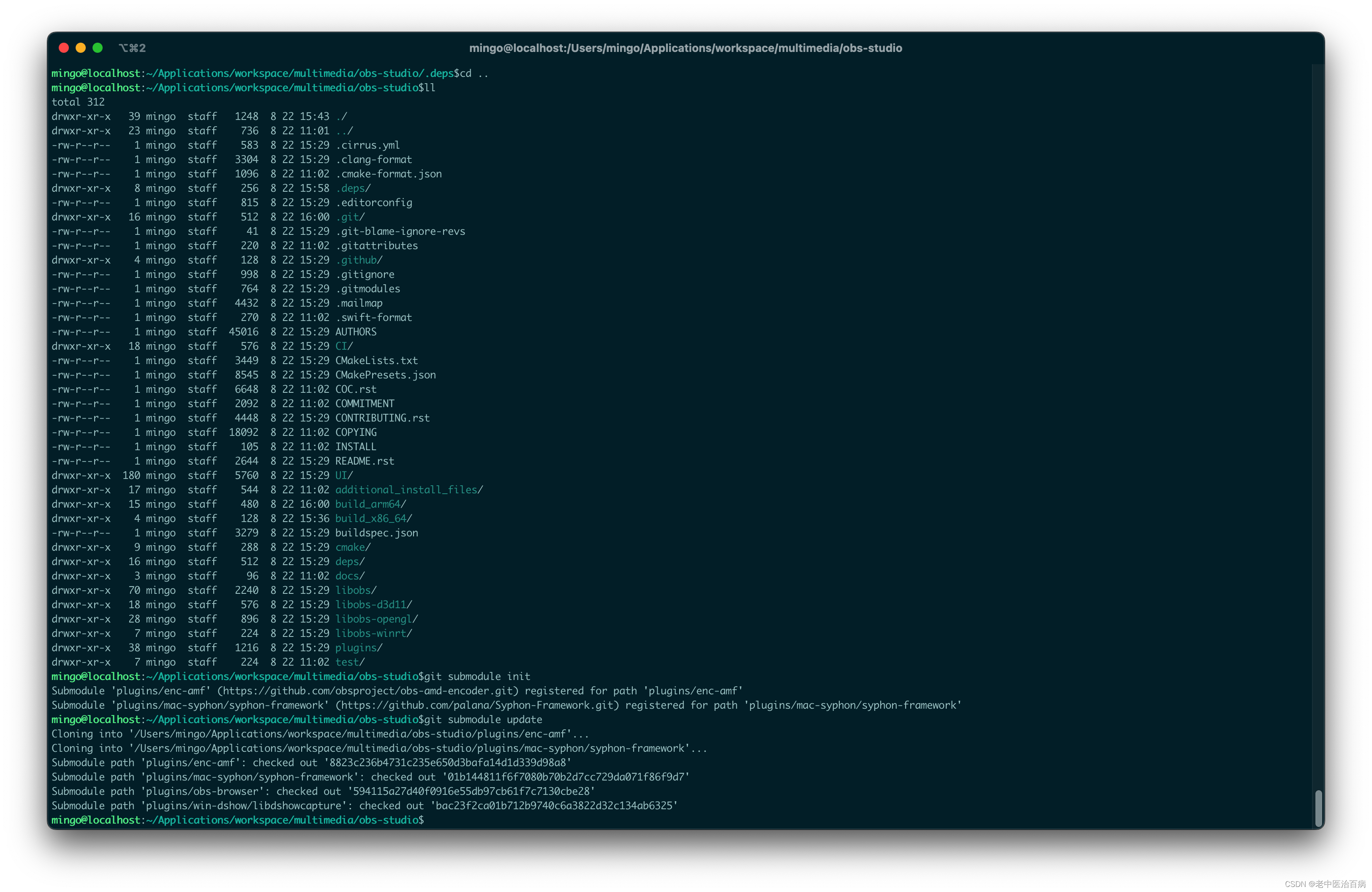
Task: Click the '.editorconfig' file name
Action: [373, 203]
